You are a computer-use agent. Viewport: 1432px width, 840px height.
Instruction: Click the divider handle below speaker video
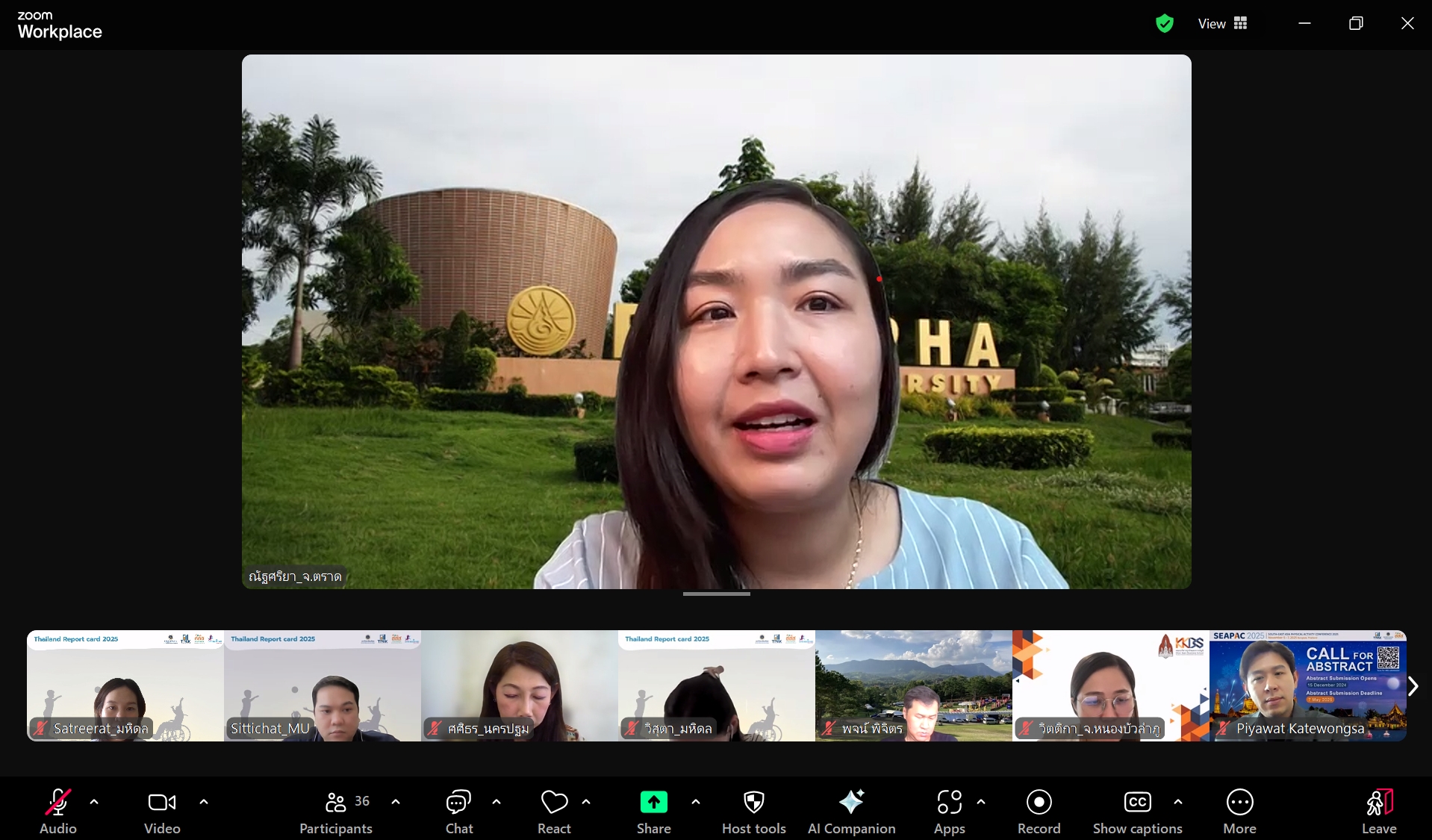(x=716, y=594)
